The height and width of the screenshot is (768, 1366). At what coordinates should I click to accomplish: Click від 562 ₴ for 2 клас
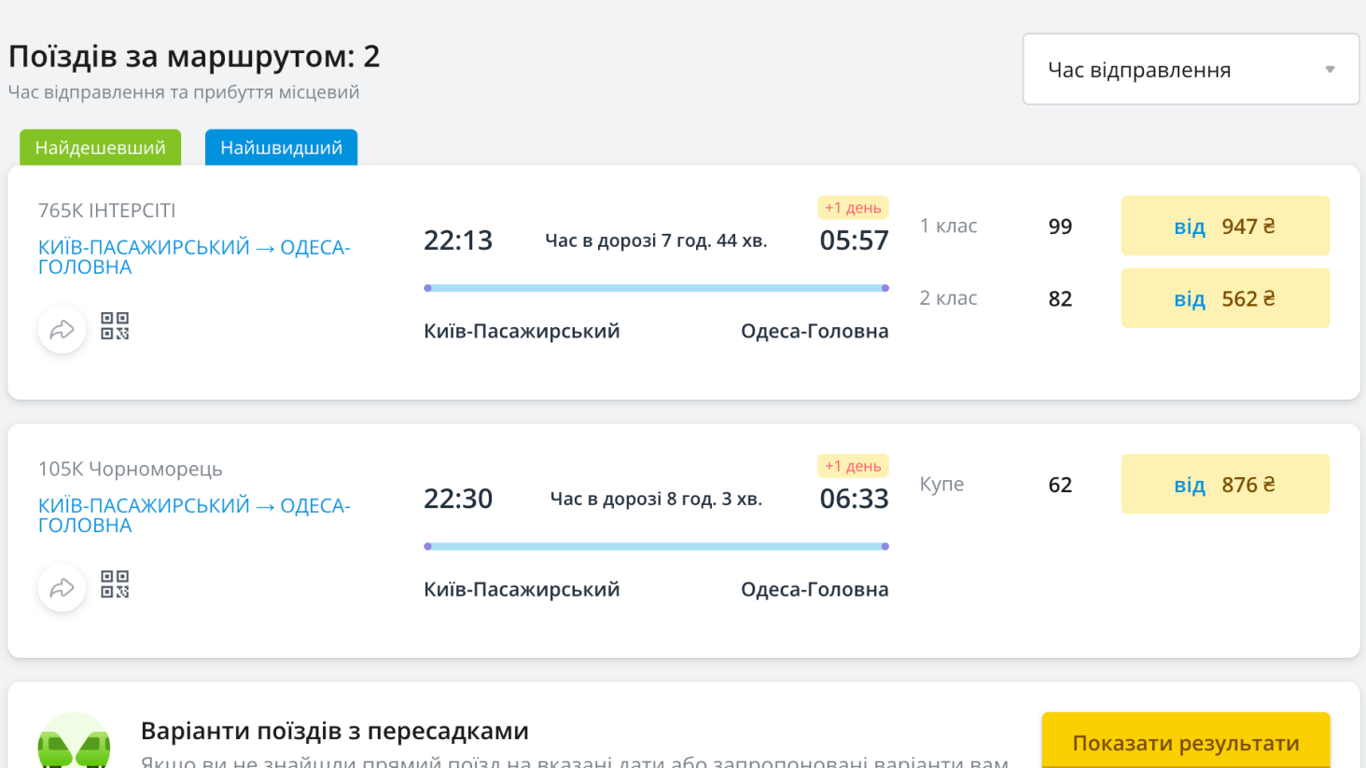click(x=1225, y=297)
